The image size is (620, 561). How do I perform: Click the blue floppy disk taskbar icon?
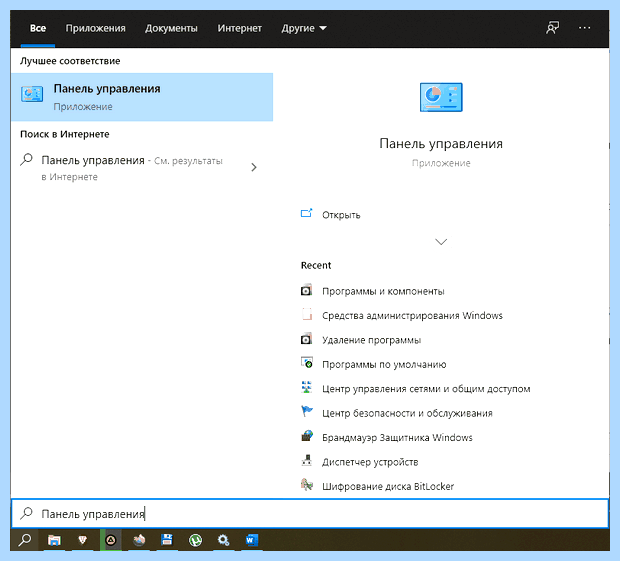(167, 540)
